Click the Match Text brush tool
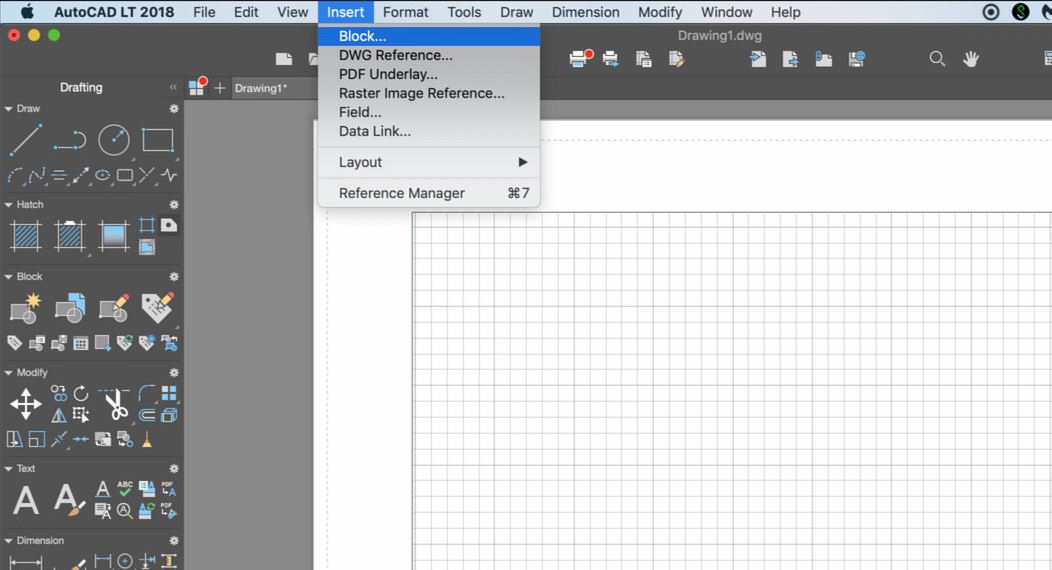This screenshot has height=570, width=1052. [x=69, y=500]
